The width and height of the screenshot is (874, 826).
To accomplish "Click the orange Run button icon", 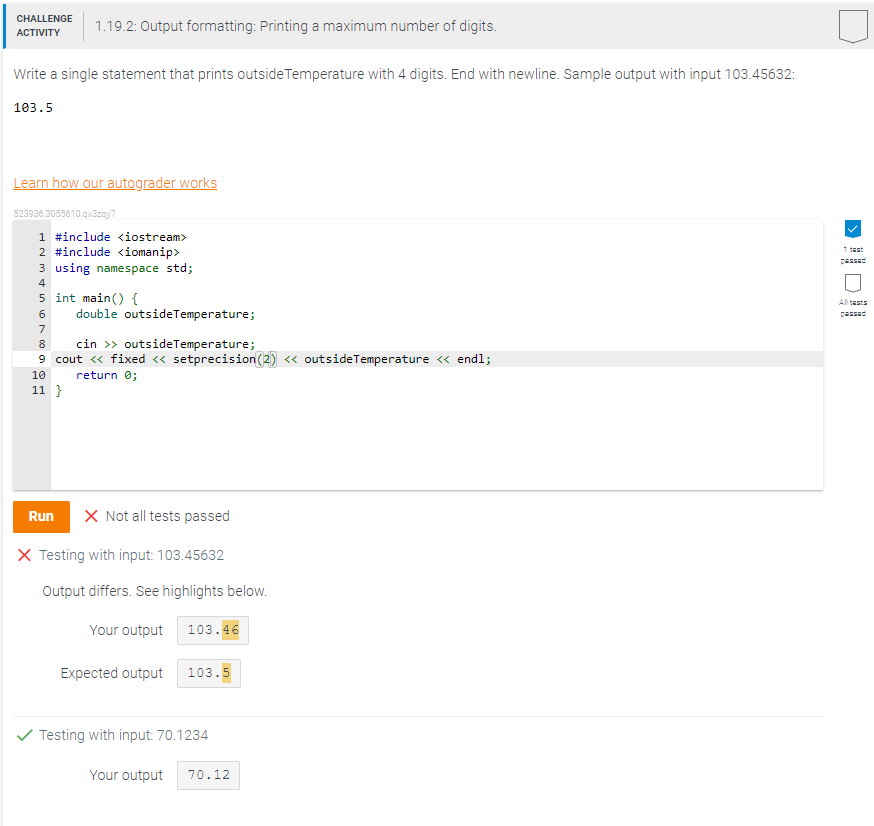I will (40, 516).
